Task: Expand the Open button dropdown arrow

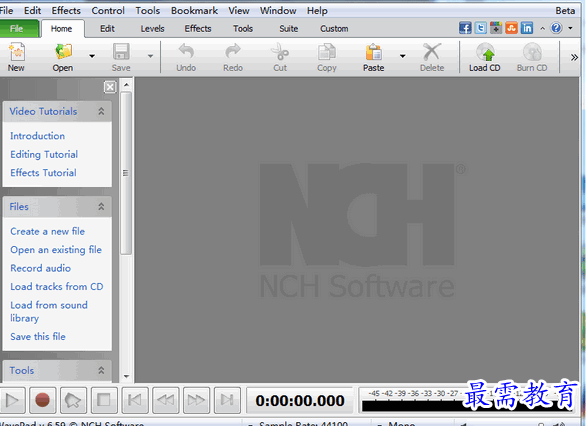Action: (x=92, y=56)
